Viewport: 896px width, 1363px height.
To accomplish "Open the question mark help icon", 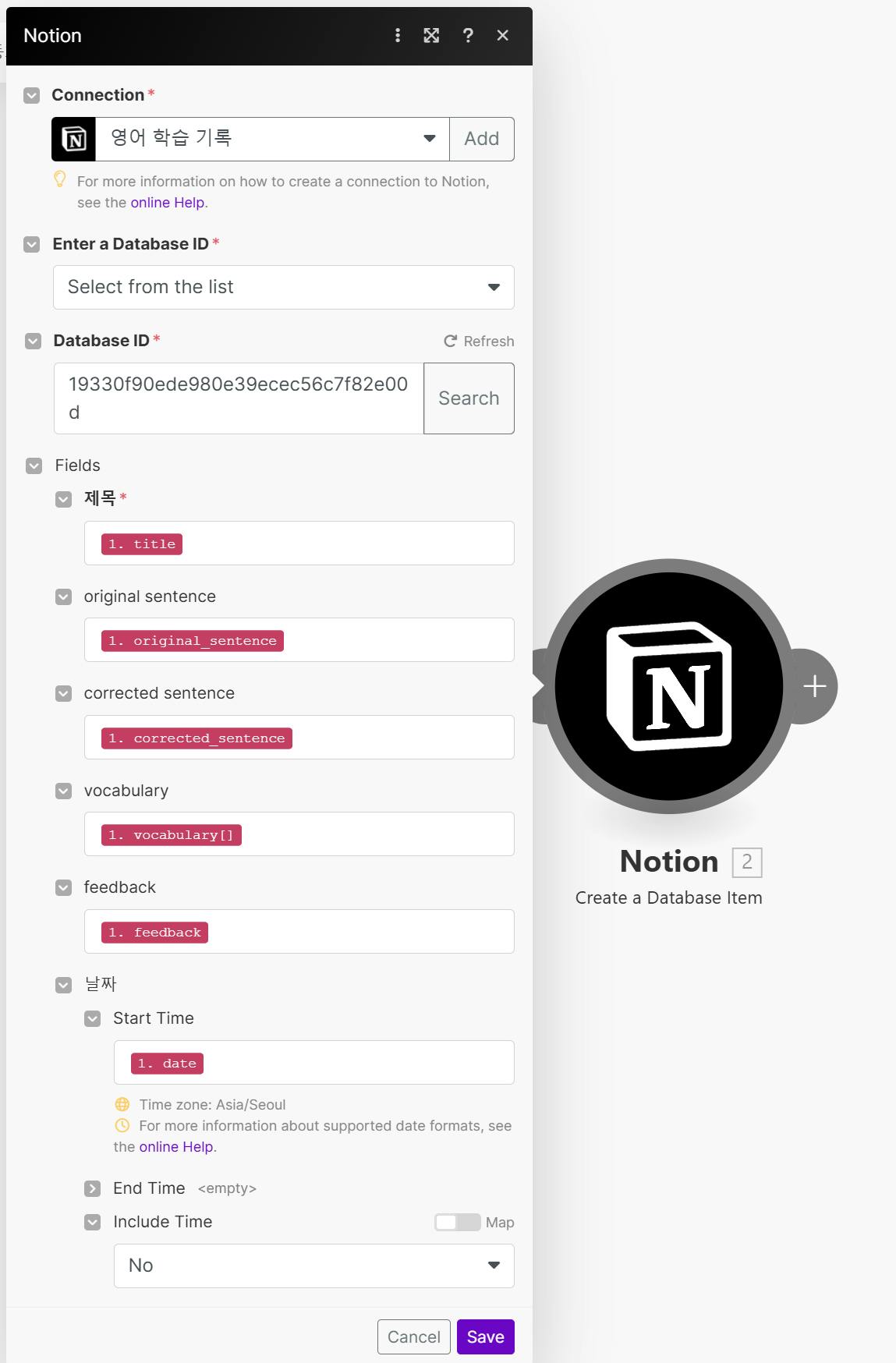I will (468, 35).
